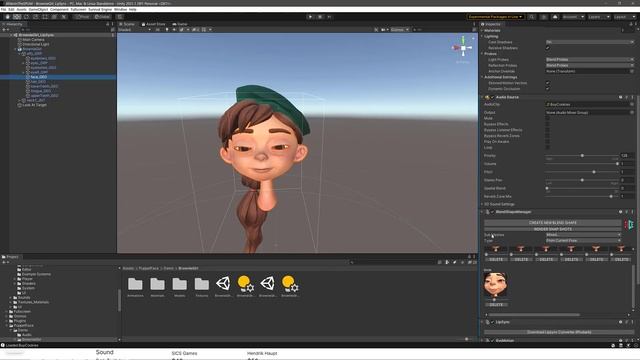This screenshot has width=640, height=360.
Task: Select the Rect Transform tool
Action: [45, 17]
